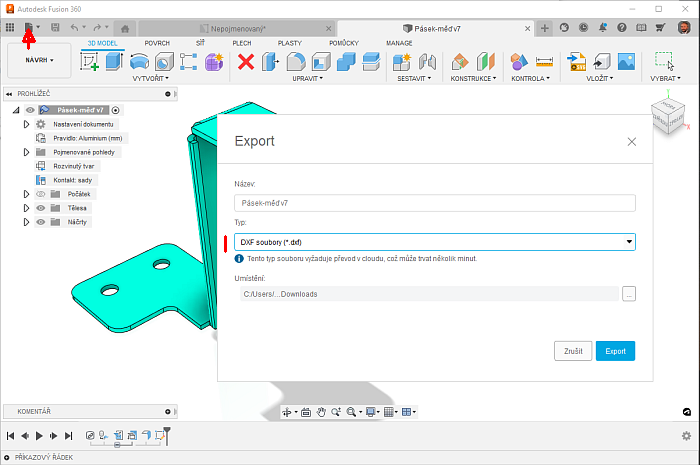Select the Pan hand tool
This screenshot has width=700, height=465.
[321, 412]
